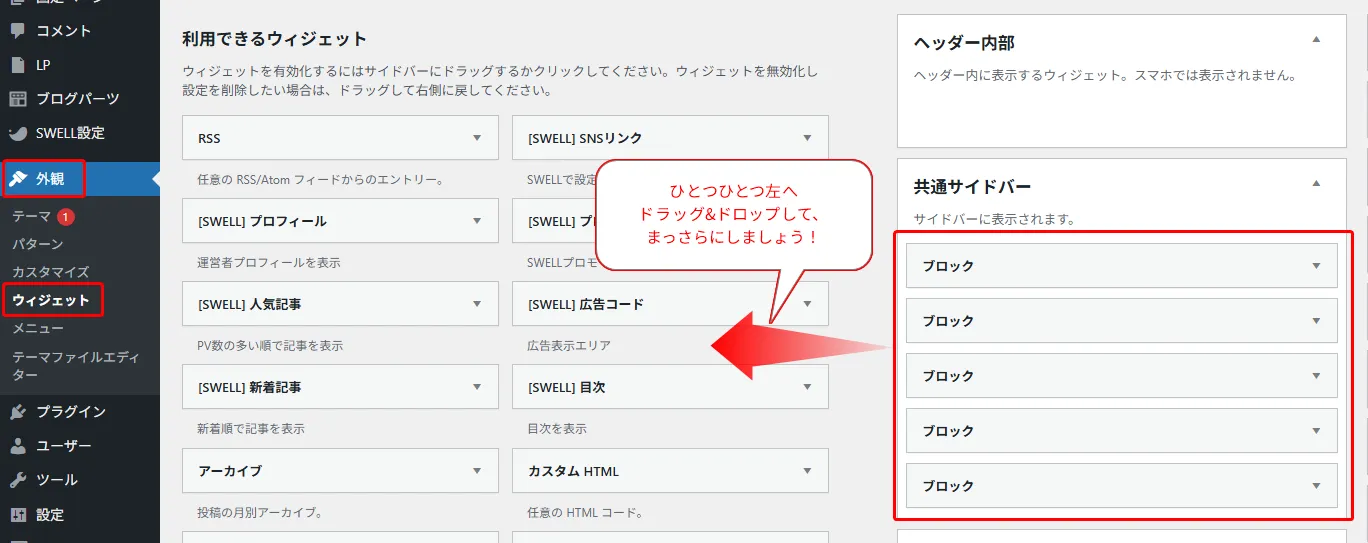Click the red update badge on テーマ
This screenshot has width=1368, height=543.
pos(65,216)
